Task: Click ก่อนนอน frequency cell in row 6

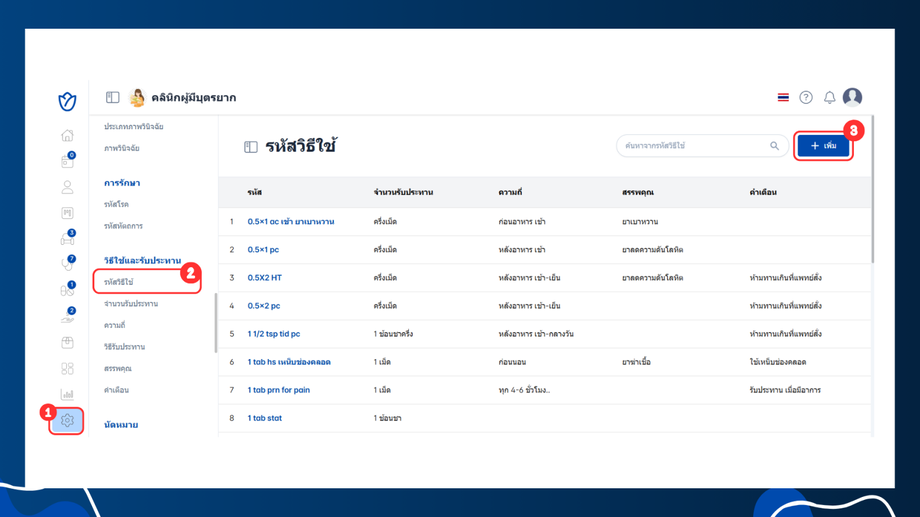Action: tap(512, 362)
